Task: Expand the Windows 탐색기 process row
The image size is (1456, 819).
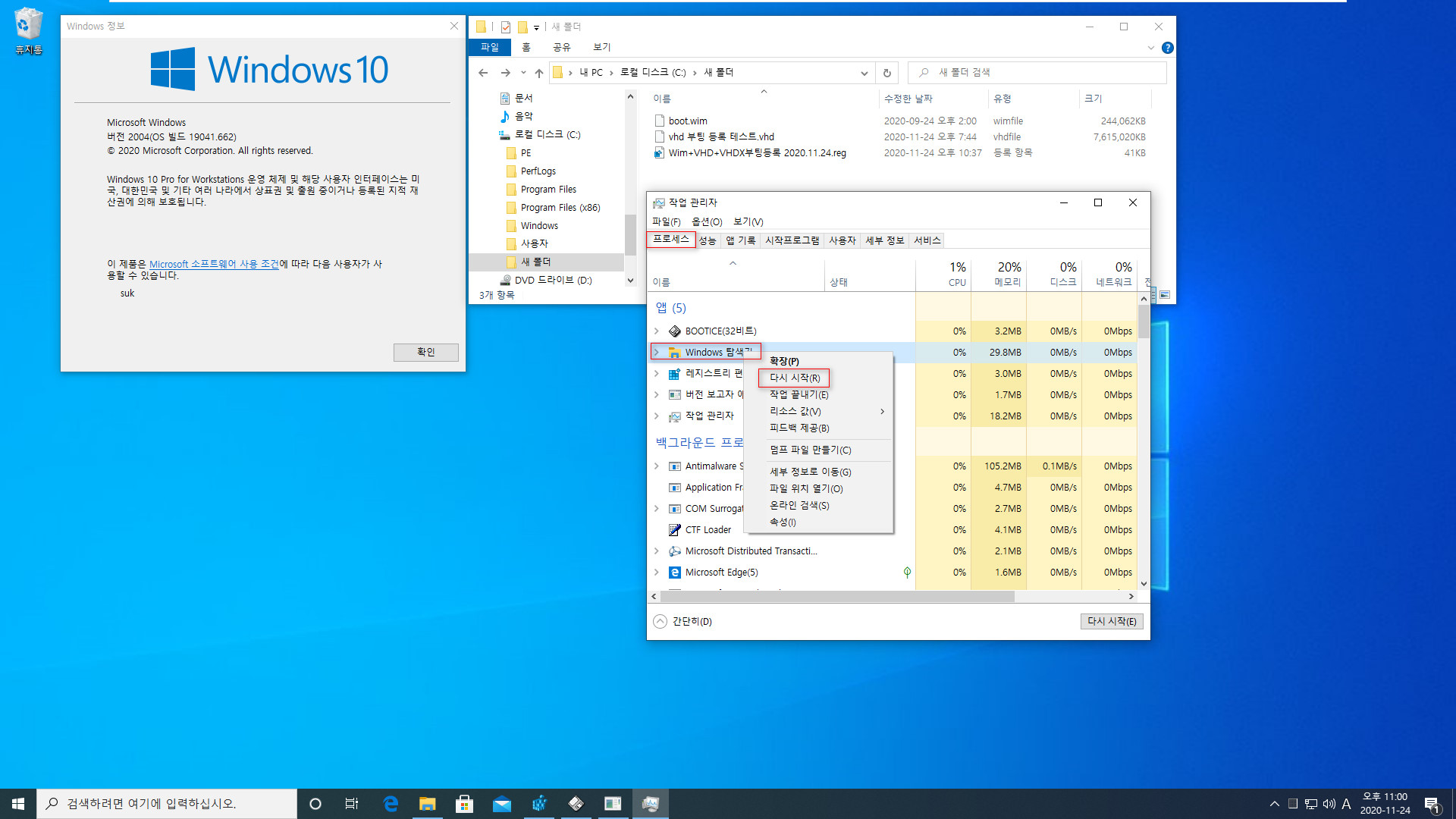Action: tap(657, 353)
